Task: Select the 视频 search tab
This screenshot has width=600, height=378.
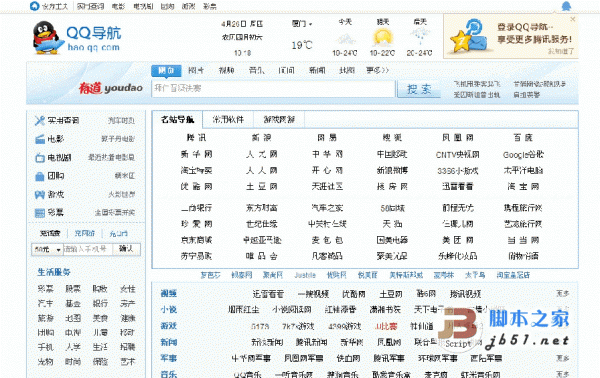Action: (226, 70)
